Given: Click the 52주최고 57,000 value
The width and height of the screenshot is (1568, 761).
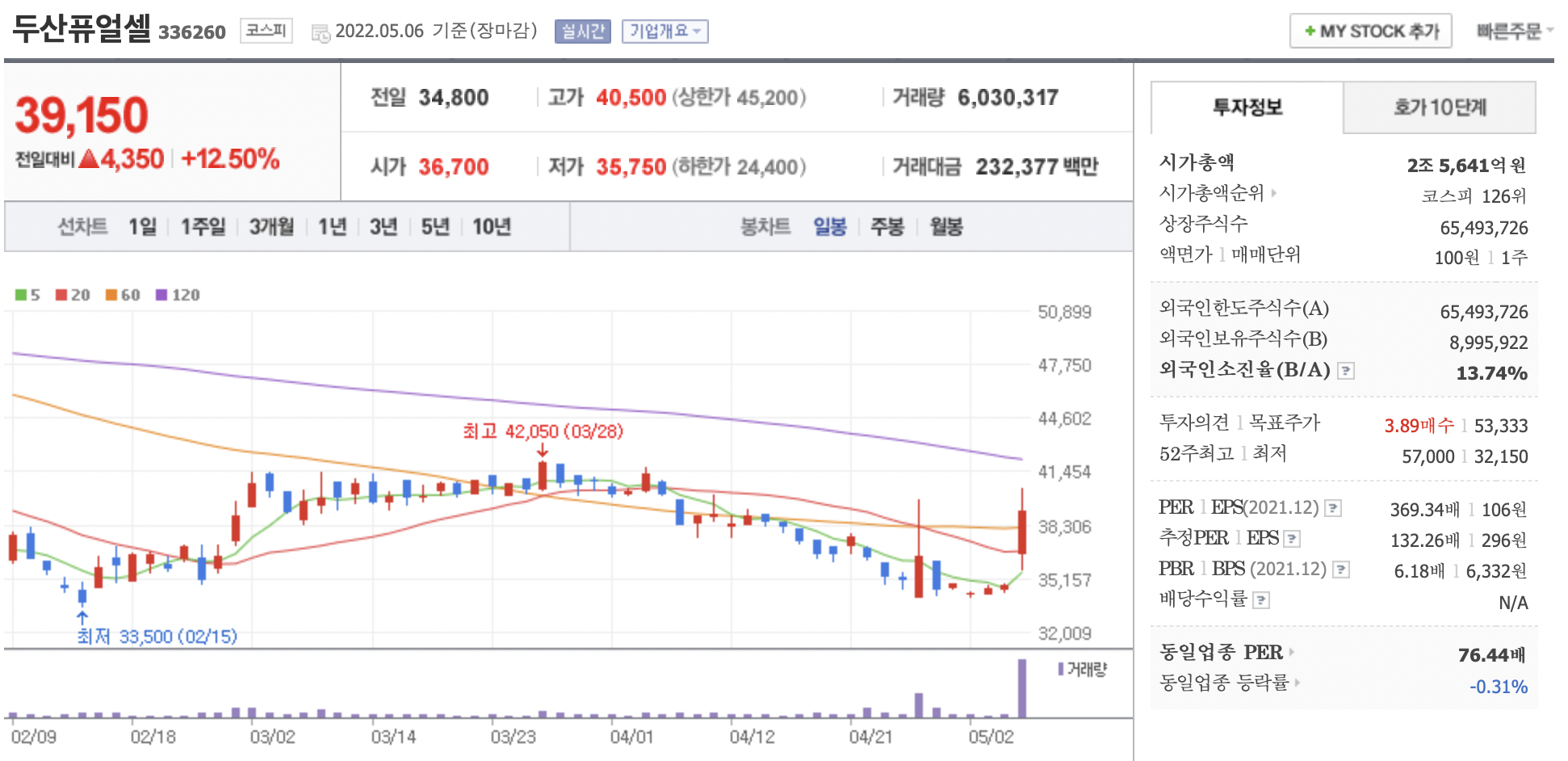Looking at the screenshot, I should 1428,456.
